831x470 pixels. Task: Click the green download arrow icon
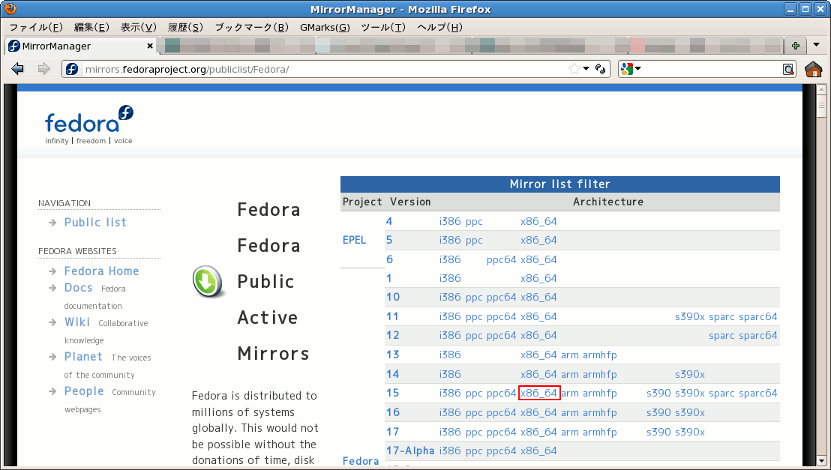(x=207, y=283)
